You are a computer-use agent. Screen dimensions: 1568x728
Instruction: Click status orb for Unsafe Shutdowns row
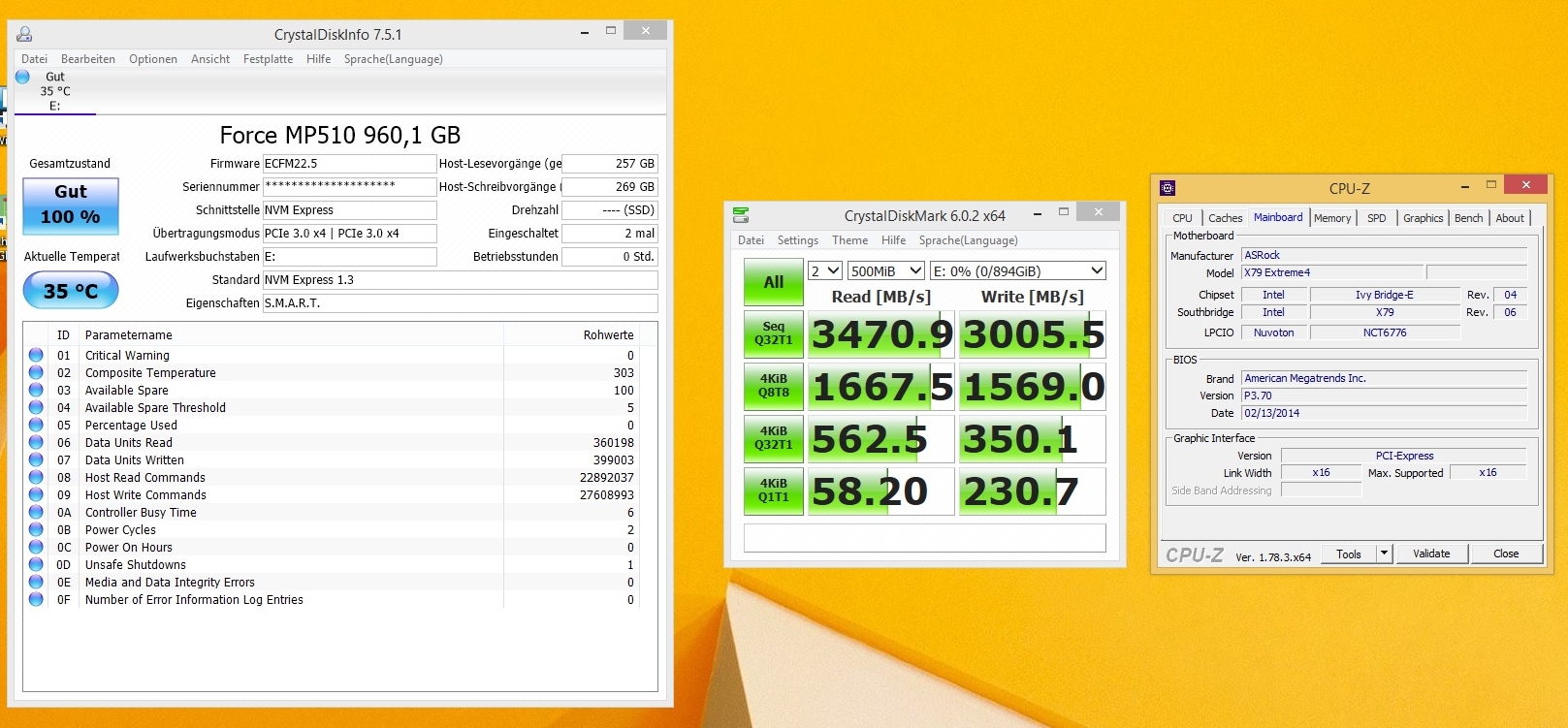pos(36,564)
